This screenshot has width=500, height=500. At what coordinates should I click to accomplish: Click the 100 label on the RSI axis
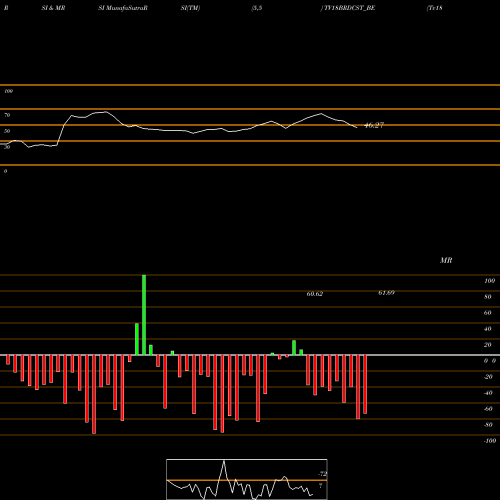(8, 91)
